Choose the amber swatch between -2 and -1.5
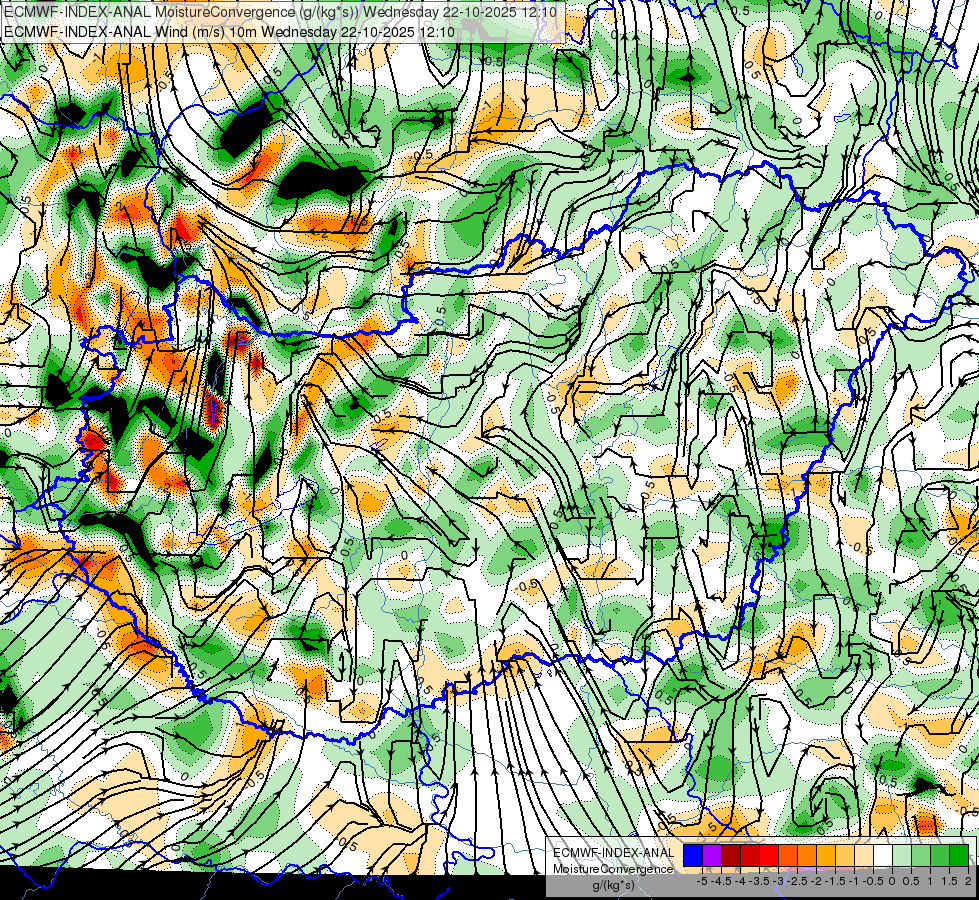 (826, 856)
